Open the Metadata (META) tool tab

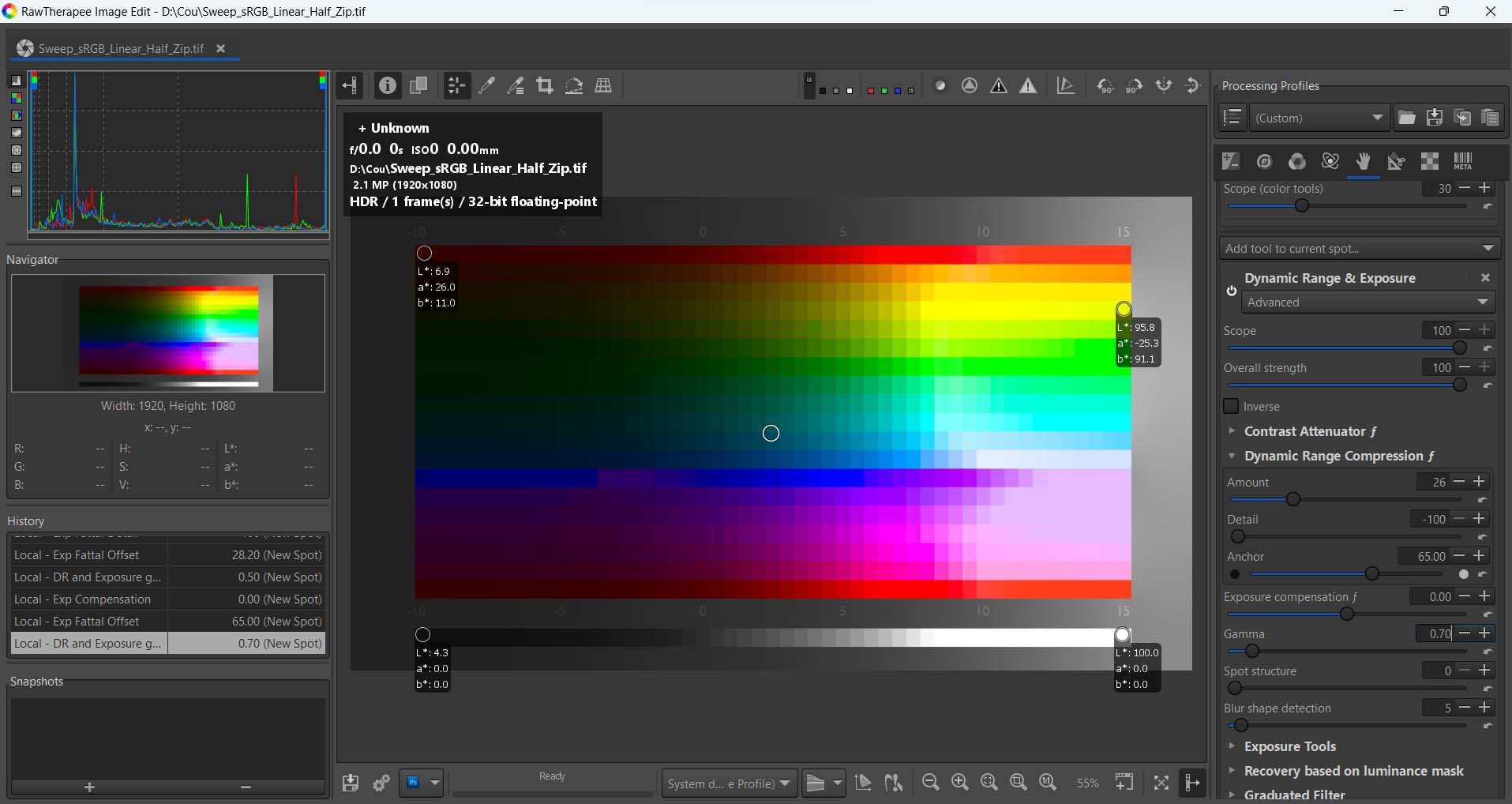1462,161
